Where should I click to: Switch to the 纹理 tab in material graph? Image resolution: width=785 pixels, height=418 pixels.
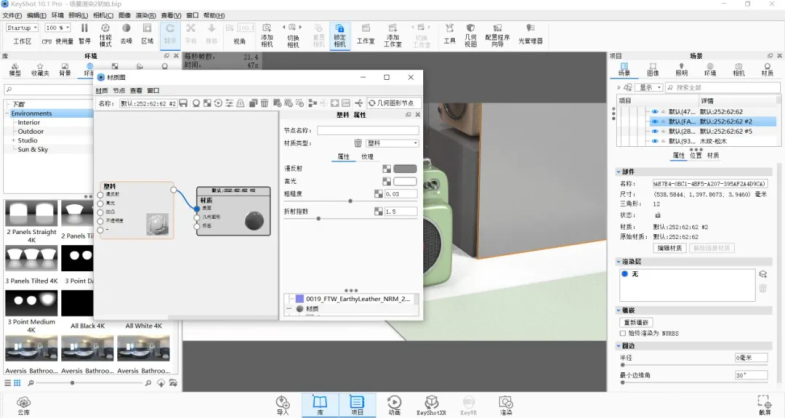[x=367, y=156]
